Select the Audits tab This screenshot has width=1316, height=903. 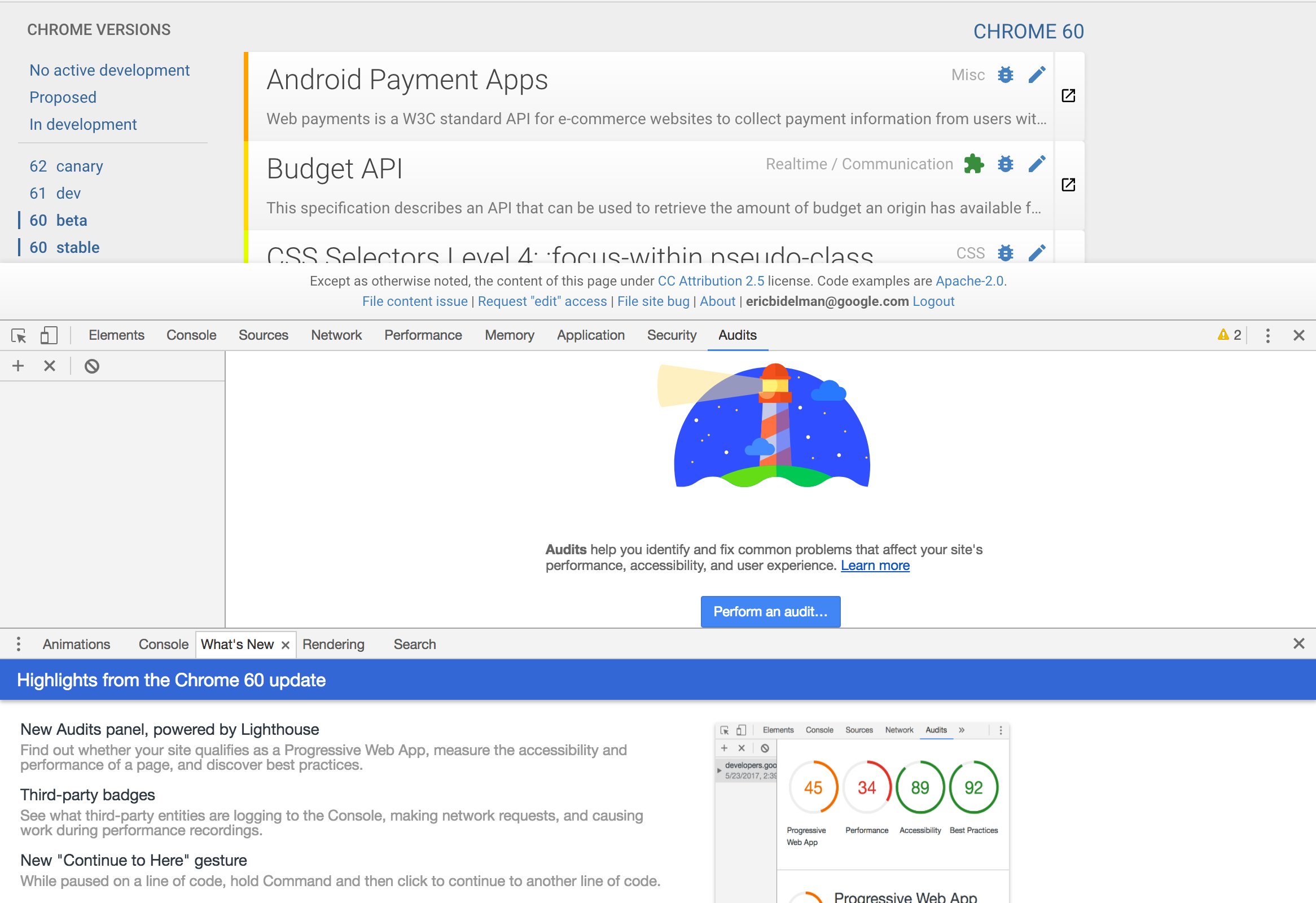(x=737, y=335)
